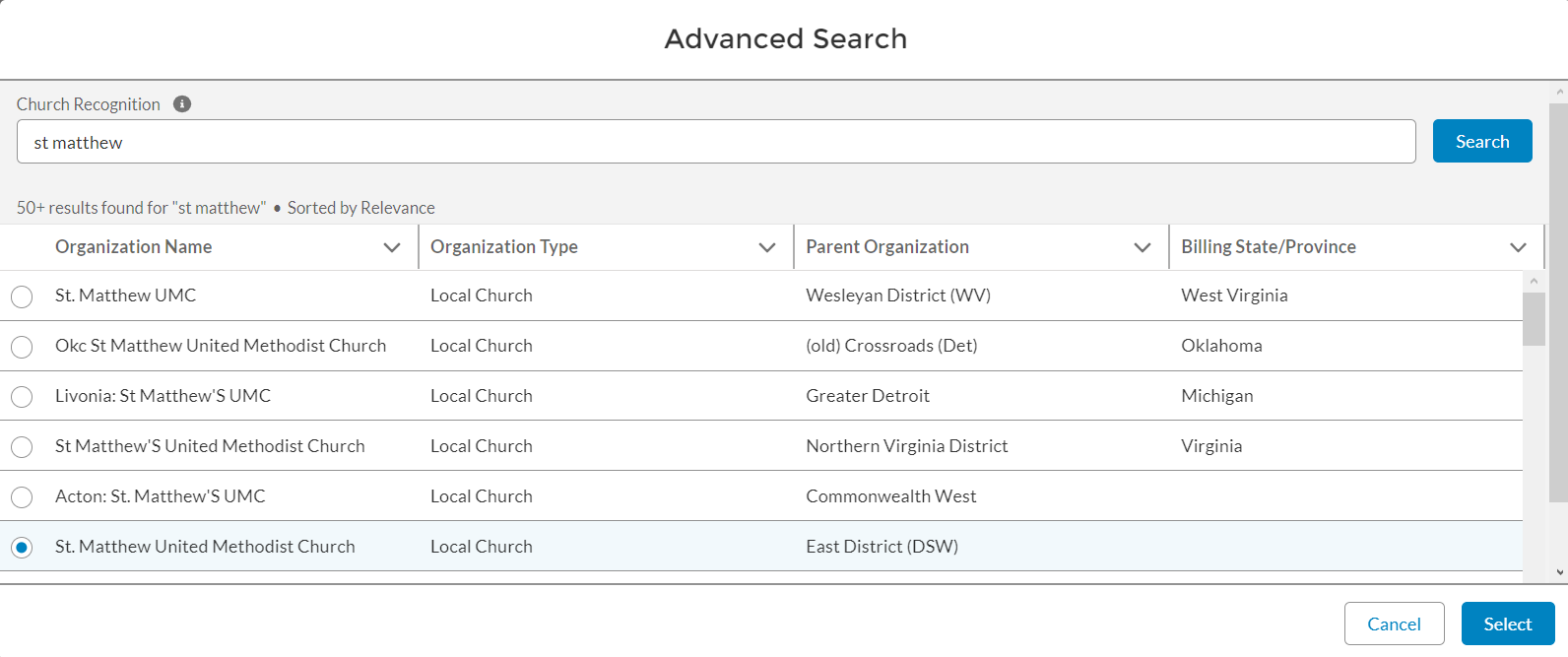Screen dimensions: 1568x657
Task: Open Billing State/Province column dropdown chevron
Action: [x=1518, y=247]
